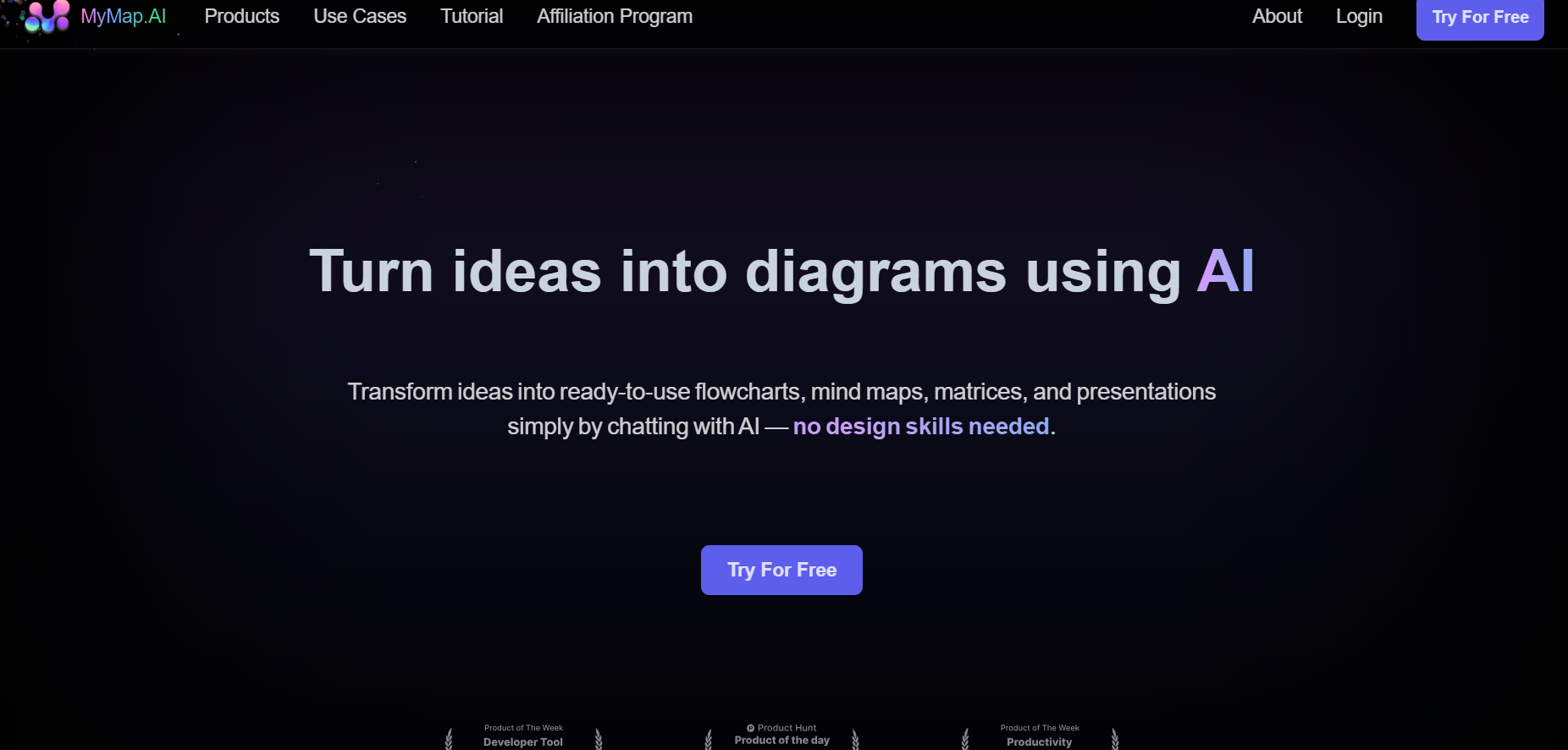Click the 'Turn ideas into diagrams using AI' headline
1568x750 pixels.
pyautogui.click(x=781, y=272)
